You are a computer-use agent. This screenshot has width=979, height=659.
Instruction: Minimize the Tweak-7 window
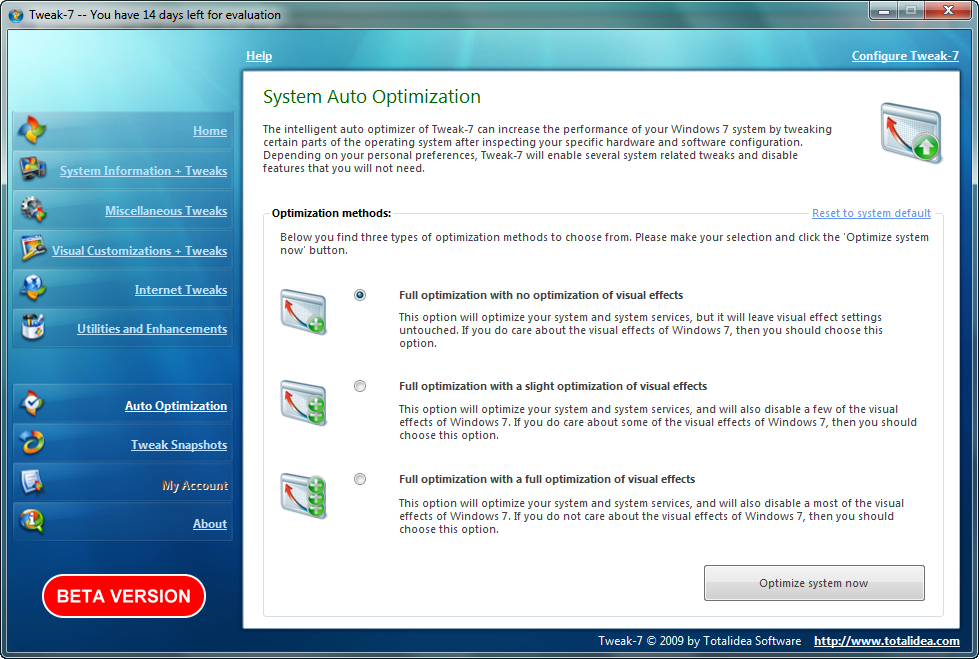tap(883, 11)
